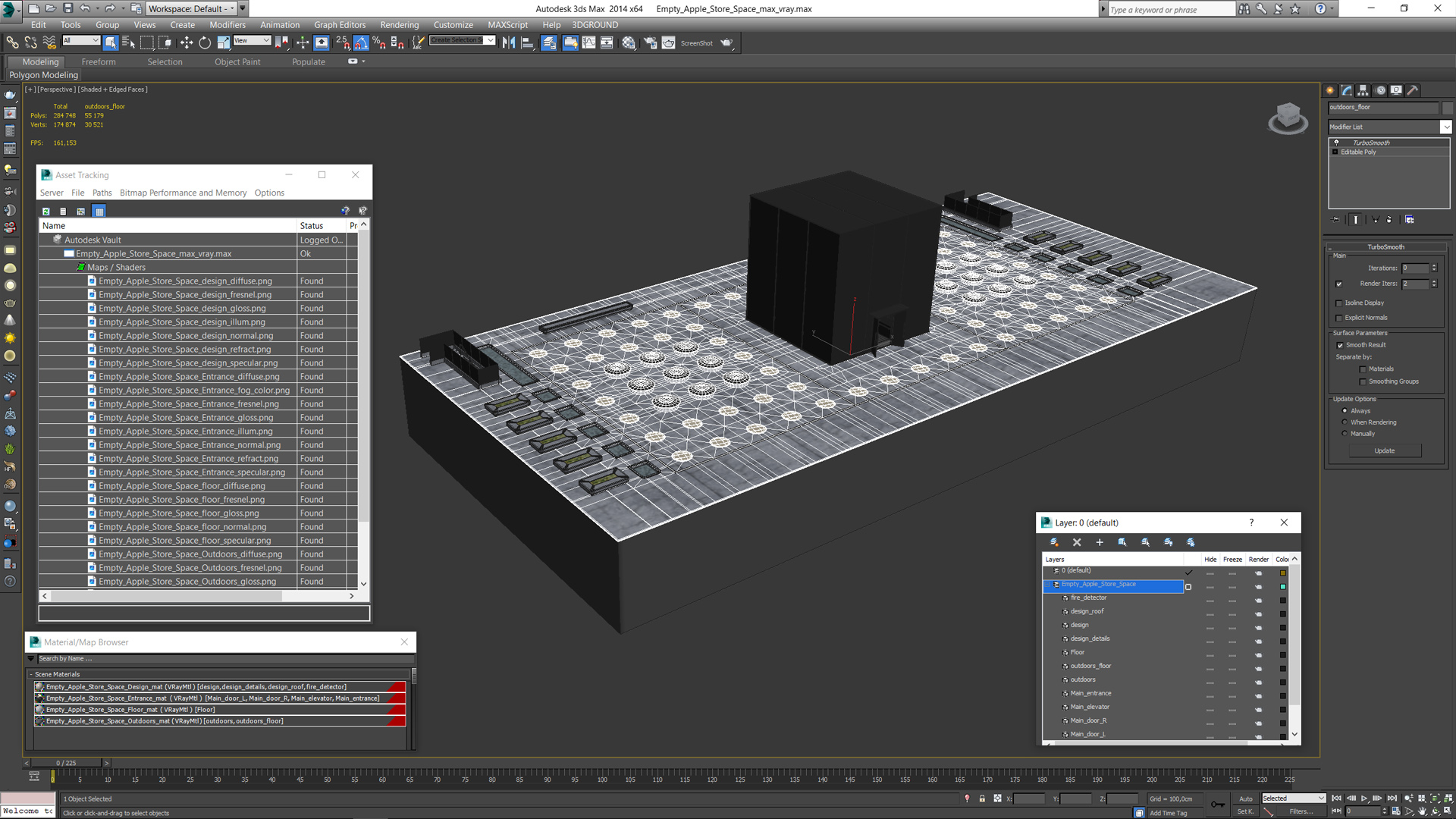Select the Manually update radio button
1456x819 pixels.
[1345, 434]
